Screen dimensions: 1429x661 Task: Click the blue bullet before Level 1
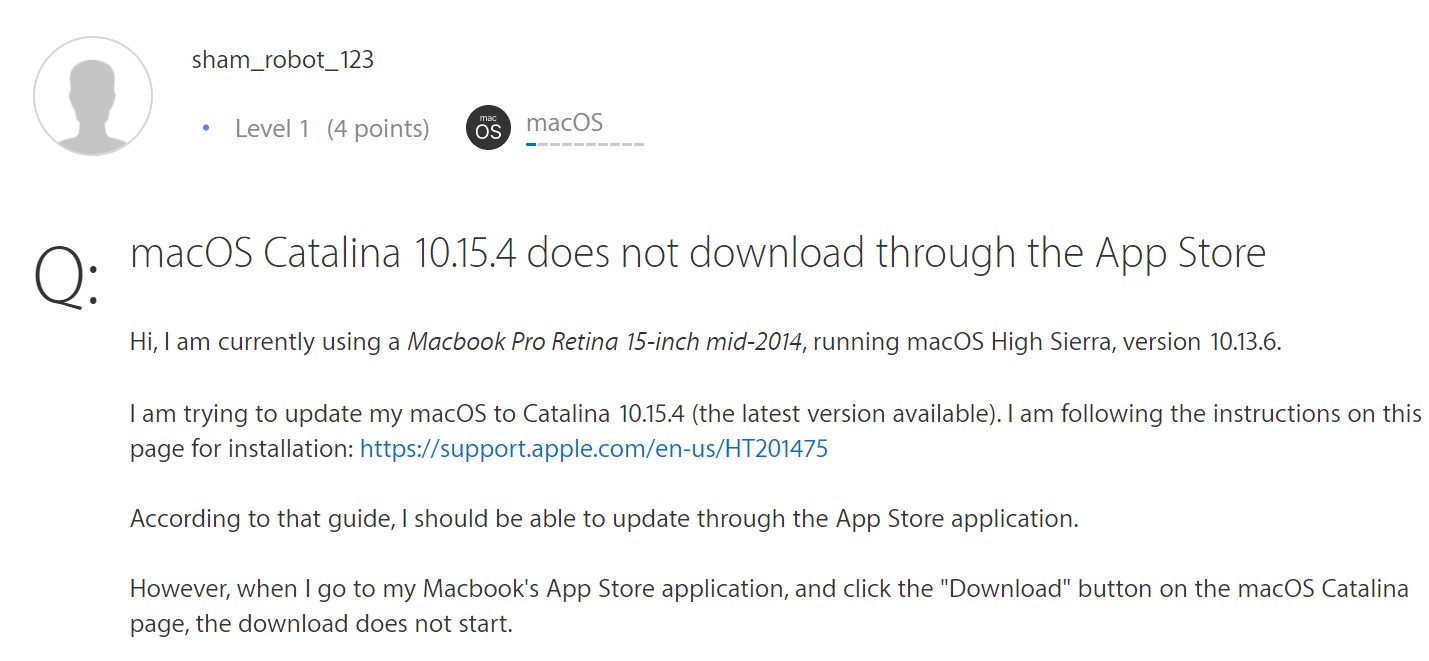pos(206,128)
